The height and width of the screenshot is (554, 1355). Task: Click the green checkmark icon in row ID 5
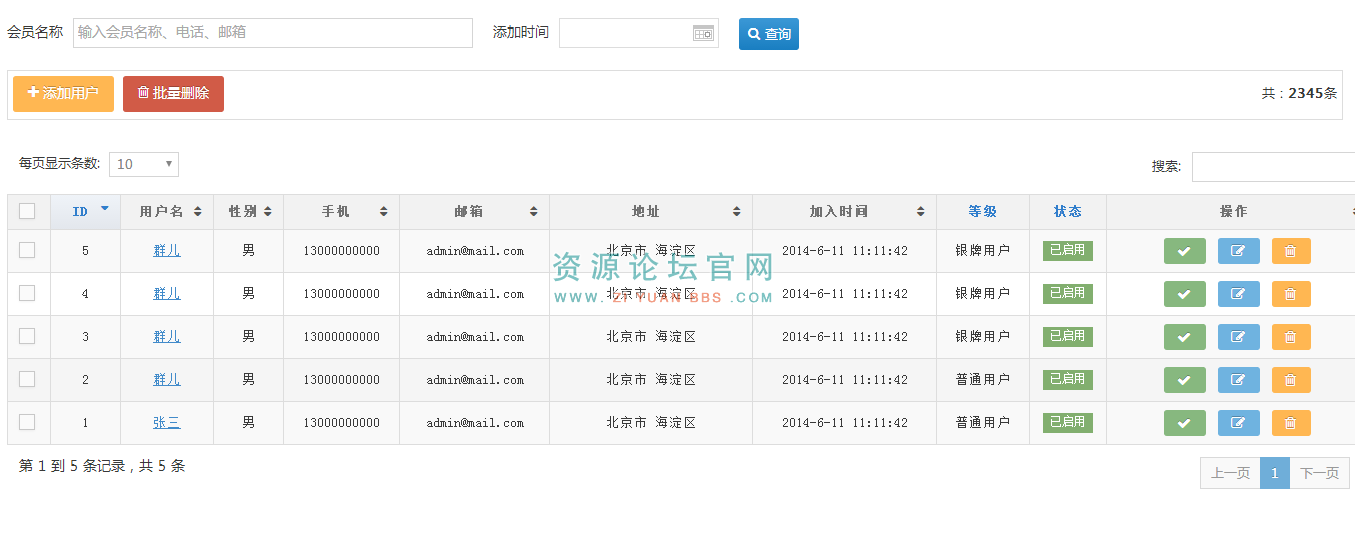[x=1184, y=251]
